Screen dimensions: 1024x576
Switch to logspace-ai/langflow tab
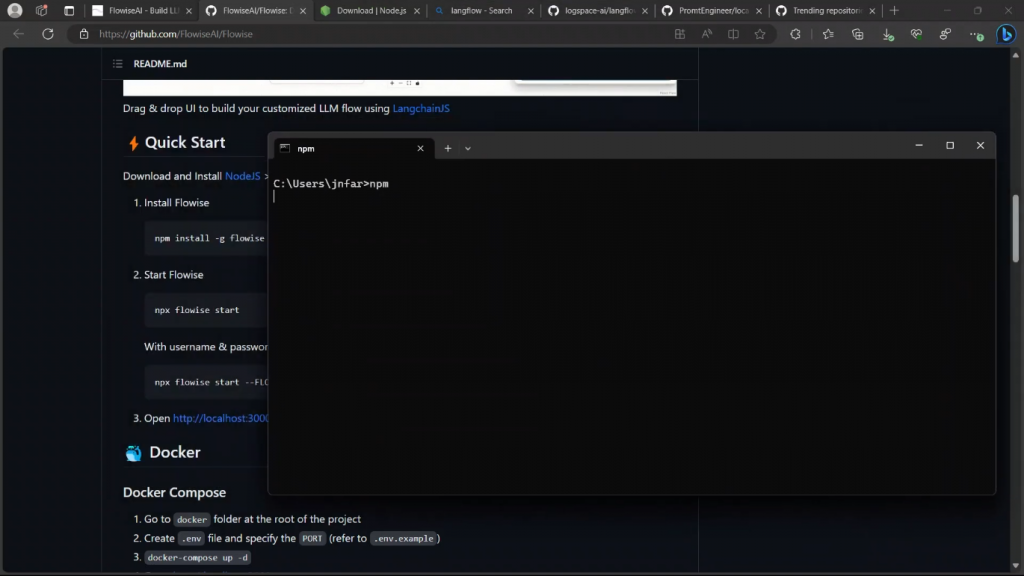pyautogui.click(x=600, y=10)
